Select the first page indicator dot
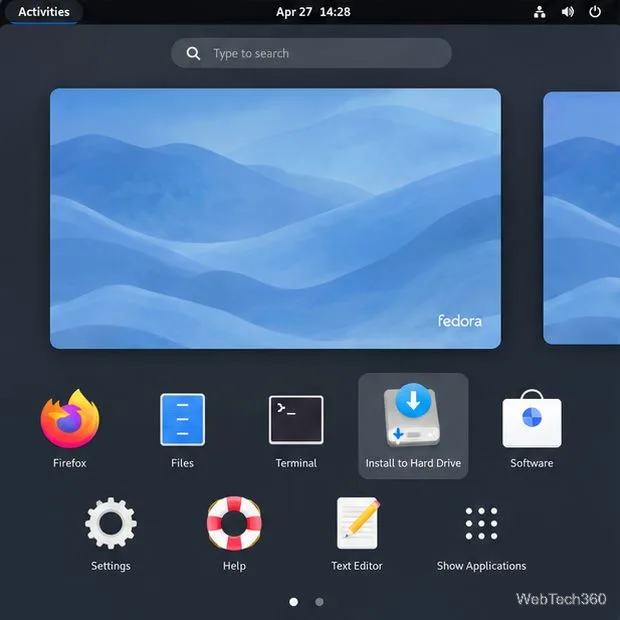This screenshot has height=620, width=620. pos(293,601)
